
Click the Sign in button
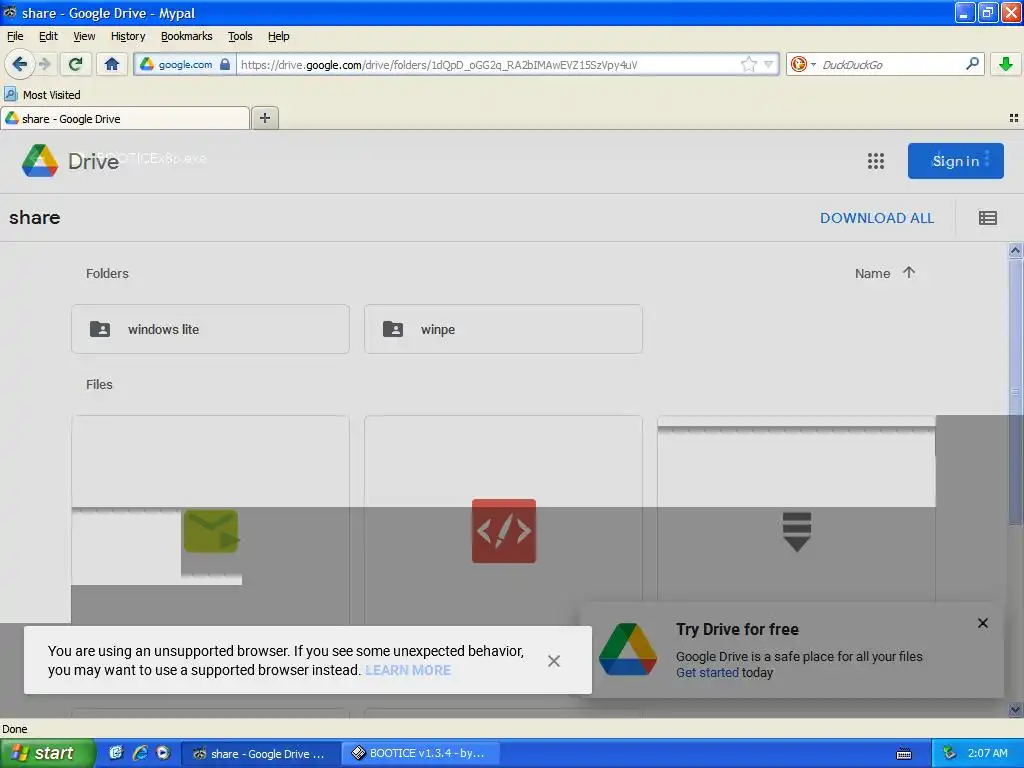point(955,161)
